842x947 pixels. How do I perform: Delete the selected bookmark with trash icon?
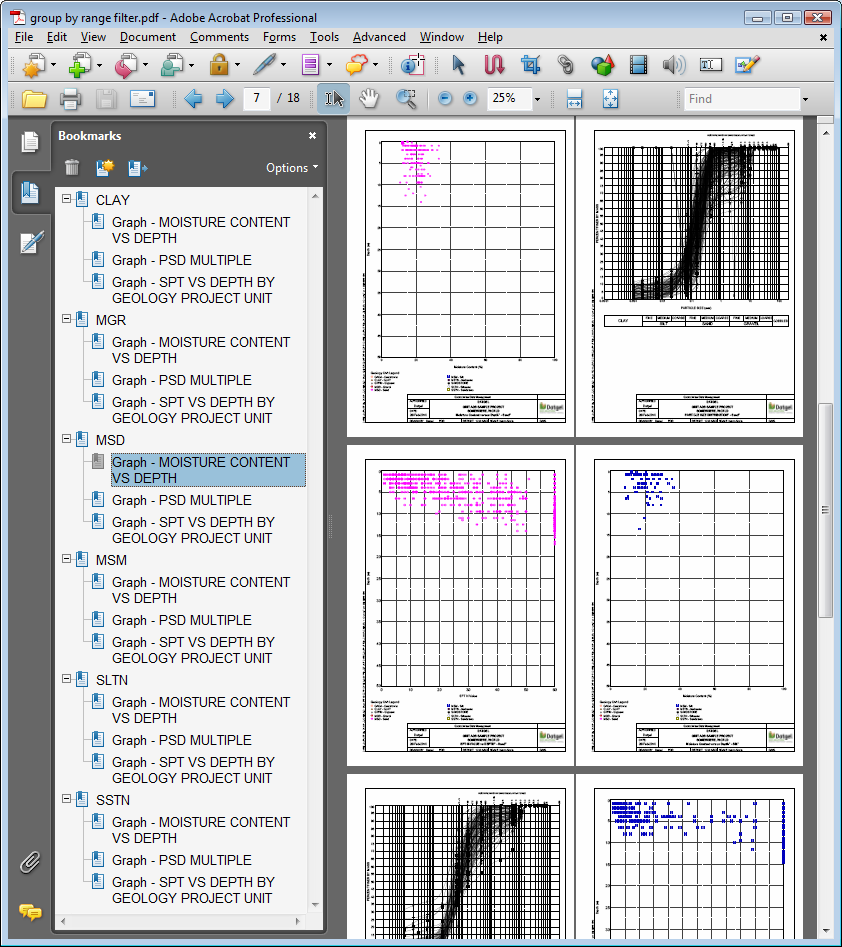(72, 168)
